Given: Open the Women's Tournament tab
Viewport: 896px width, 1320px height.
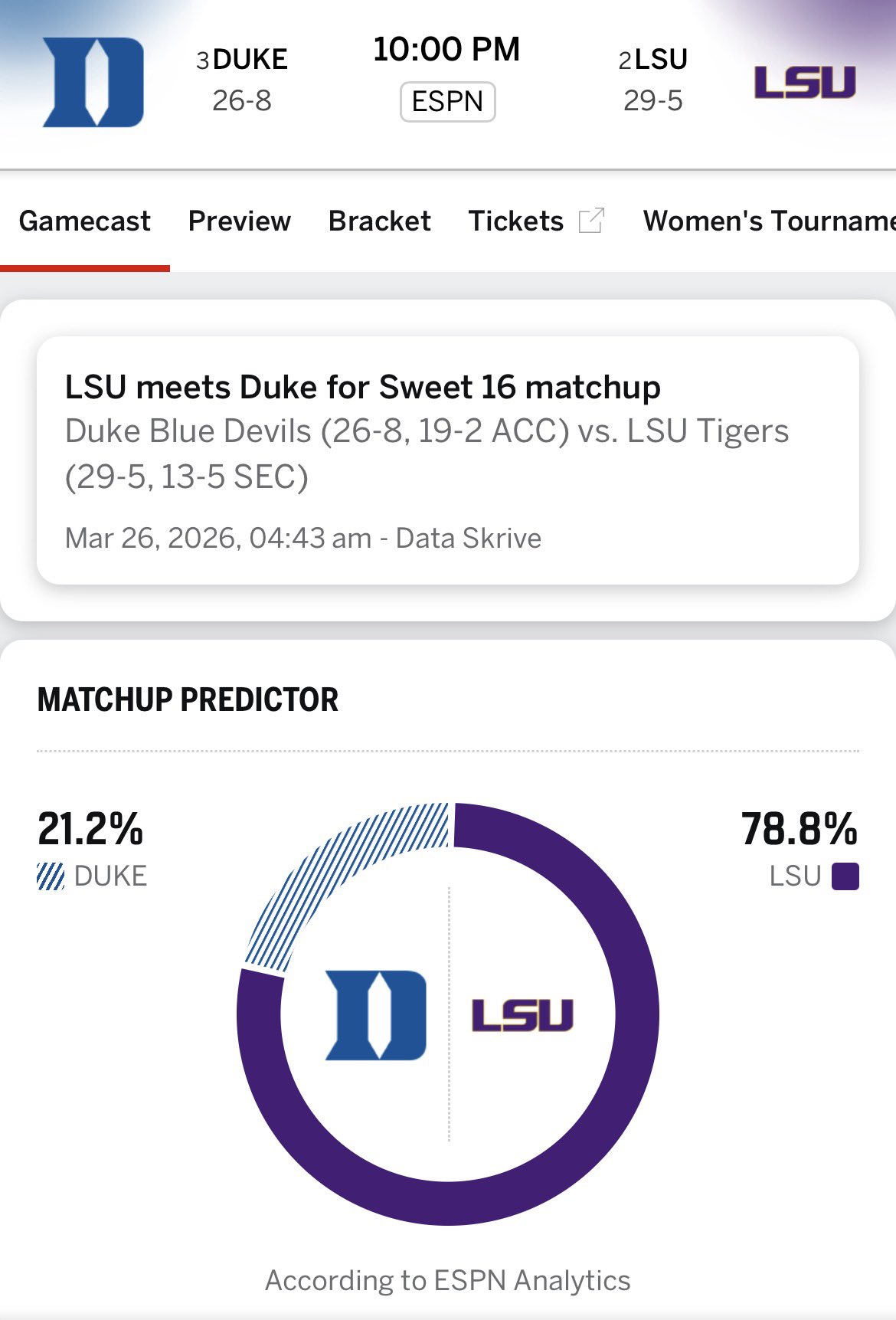Looking at the screenshot, I should (x=769, y=221).
